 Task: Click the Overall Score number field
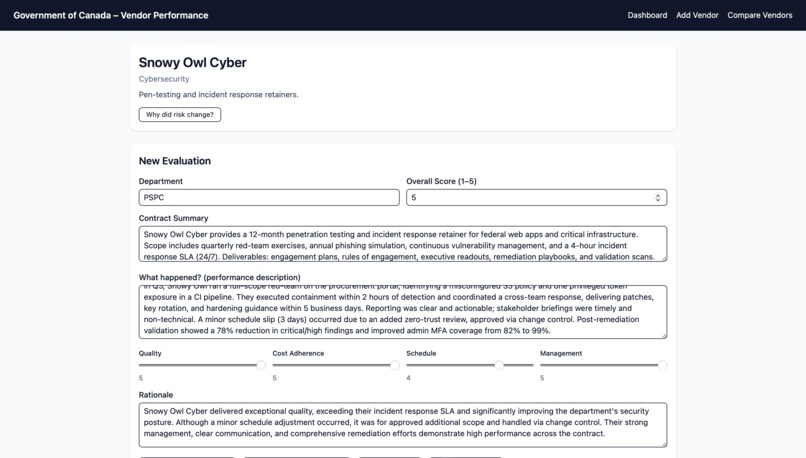pos(537,197)
